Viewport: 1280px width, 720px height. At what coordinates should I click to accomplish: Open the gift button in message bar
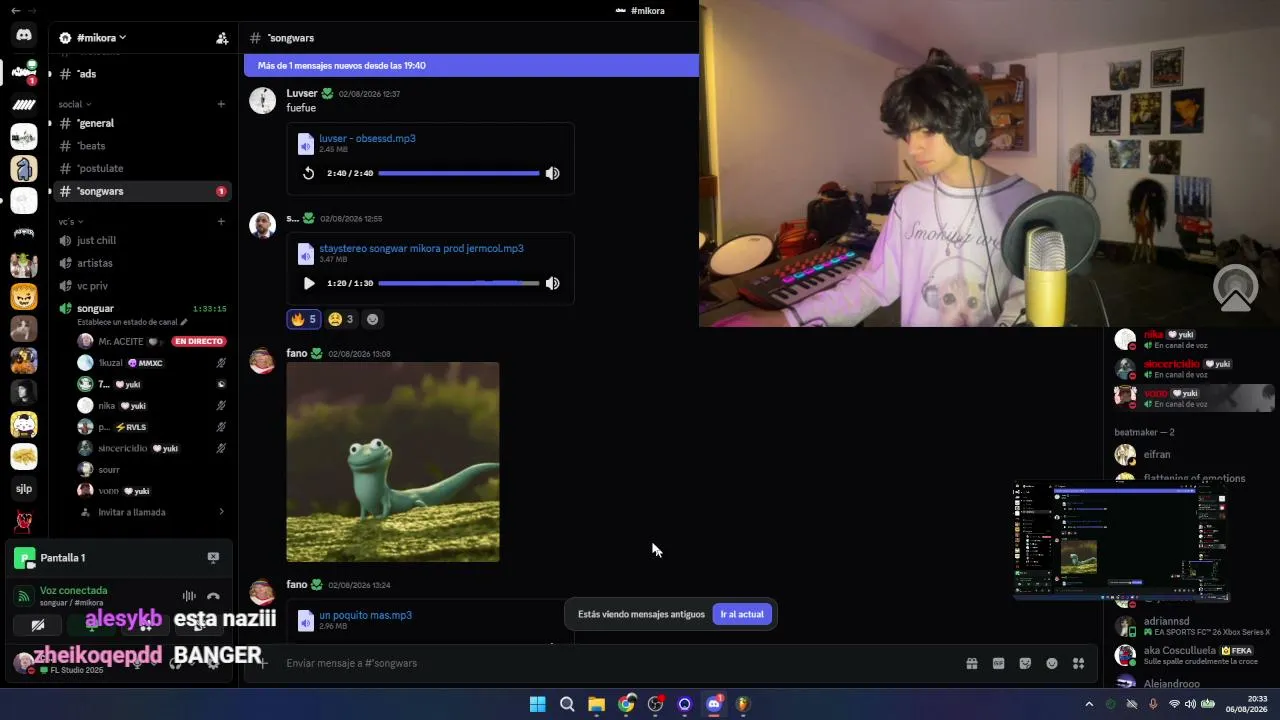pos(971,663)
